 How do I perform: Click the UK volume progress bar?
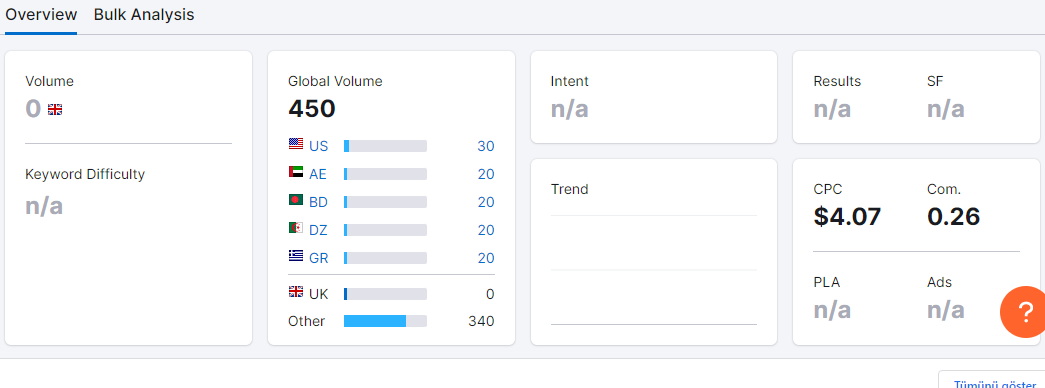pos(385,294)
